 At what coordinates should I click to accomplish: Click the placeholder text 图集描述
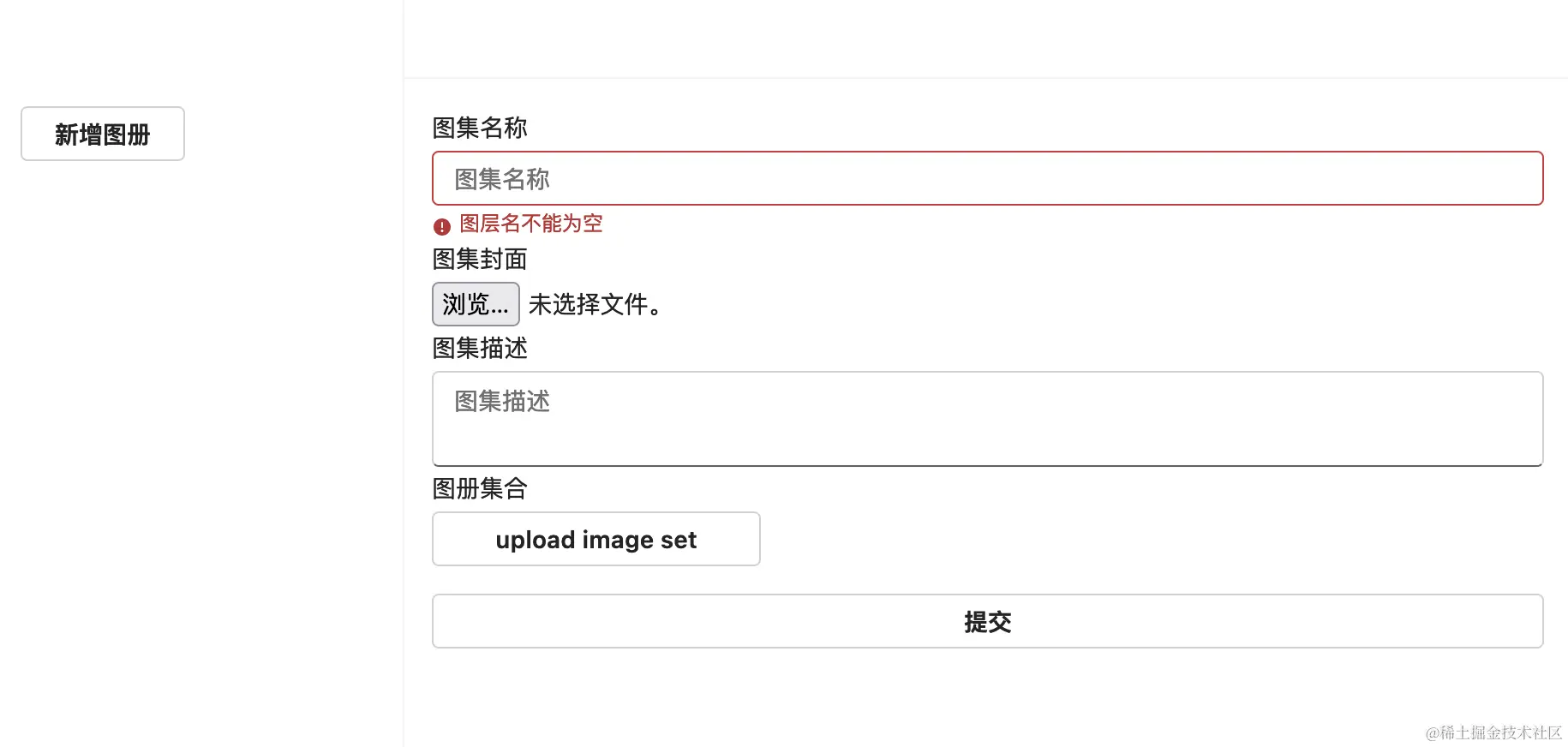click(x=502, y=402)
